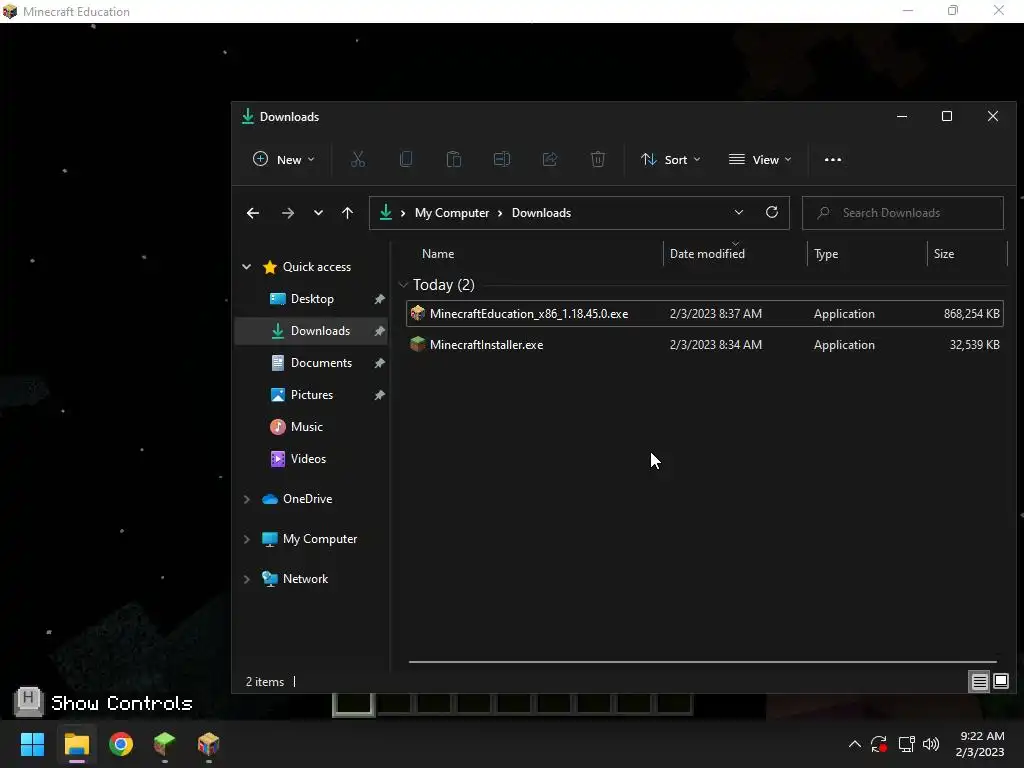1024x768 pixels.
Task: Open Google Chrome from taskbar
Action: point(121,744)
